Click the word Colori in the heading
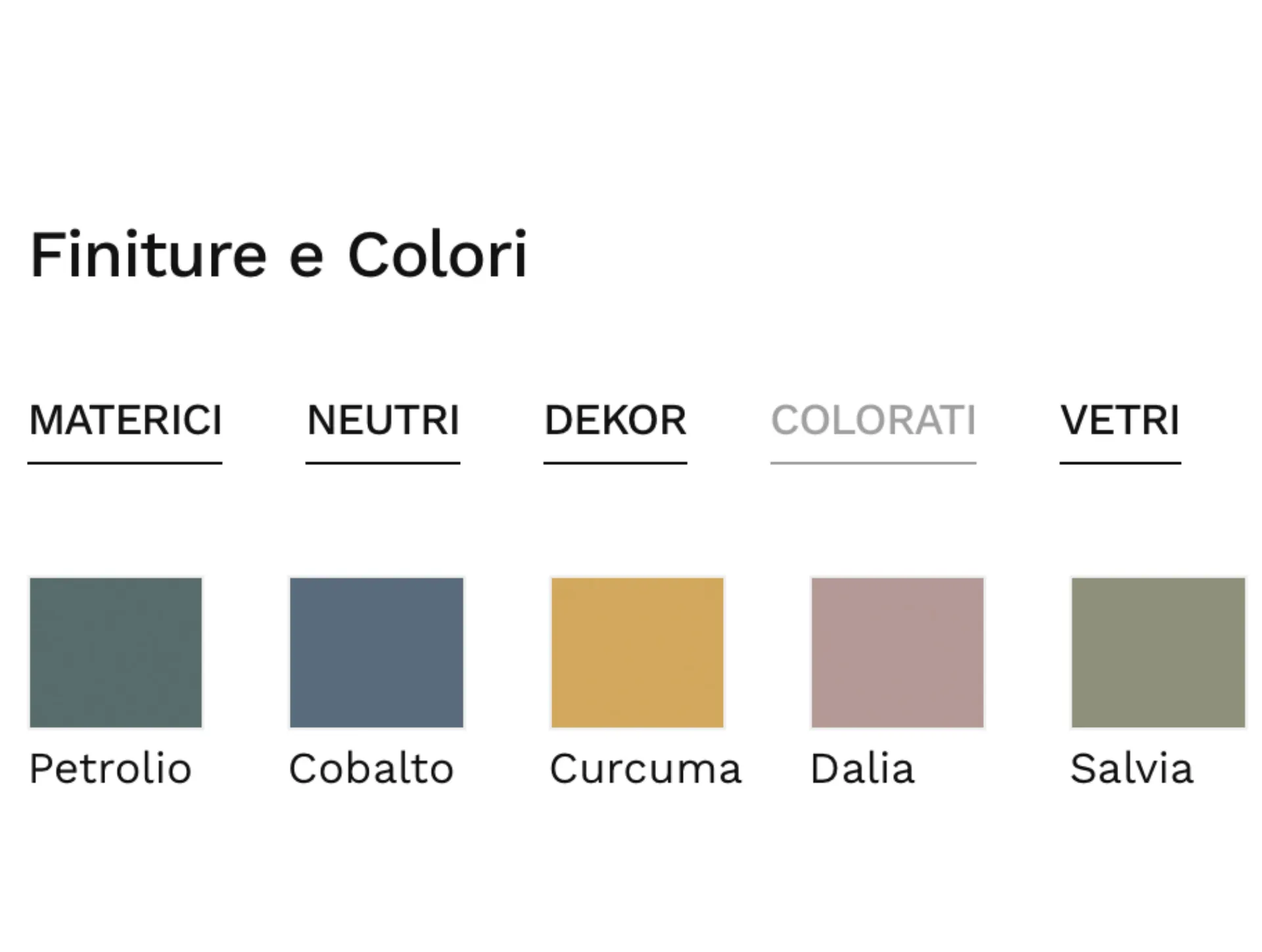The height and width of the screenshot is (952, 1262). pos(437,255)
